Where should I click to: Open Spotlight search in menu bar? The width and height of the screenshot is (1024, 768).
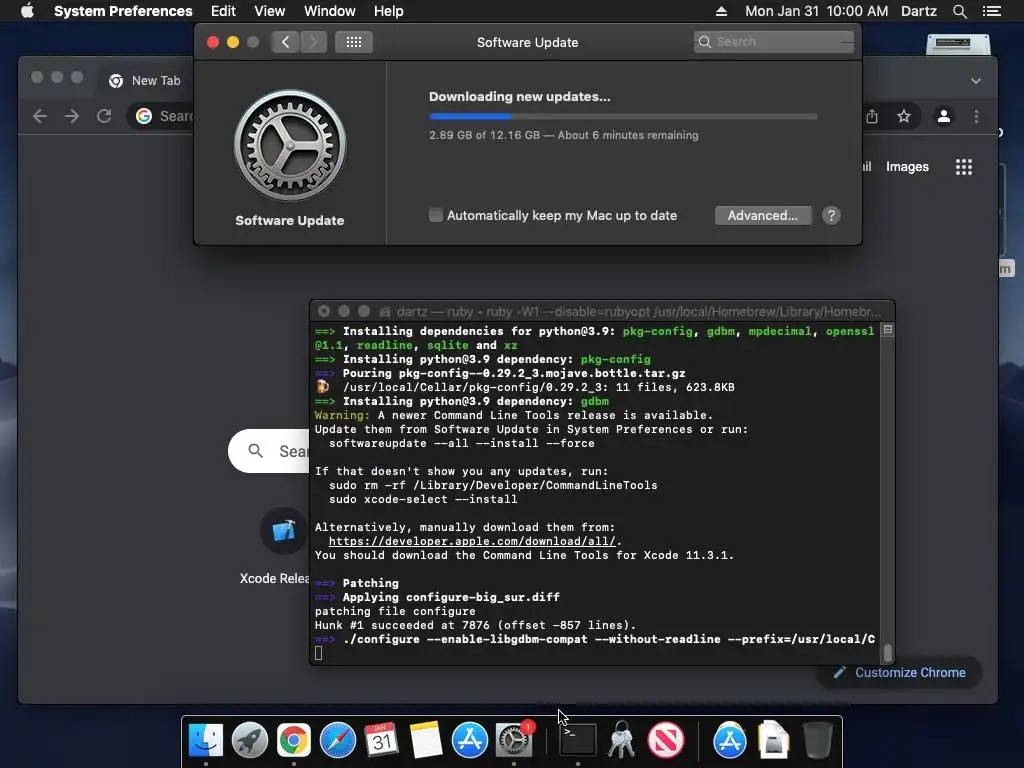pos(959,11)
